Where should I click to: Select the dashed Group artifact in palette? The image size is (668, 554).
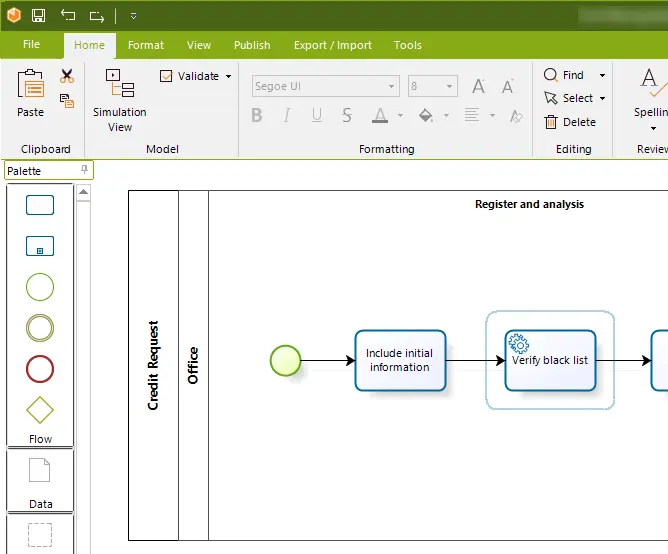coord(40,535)
